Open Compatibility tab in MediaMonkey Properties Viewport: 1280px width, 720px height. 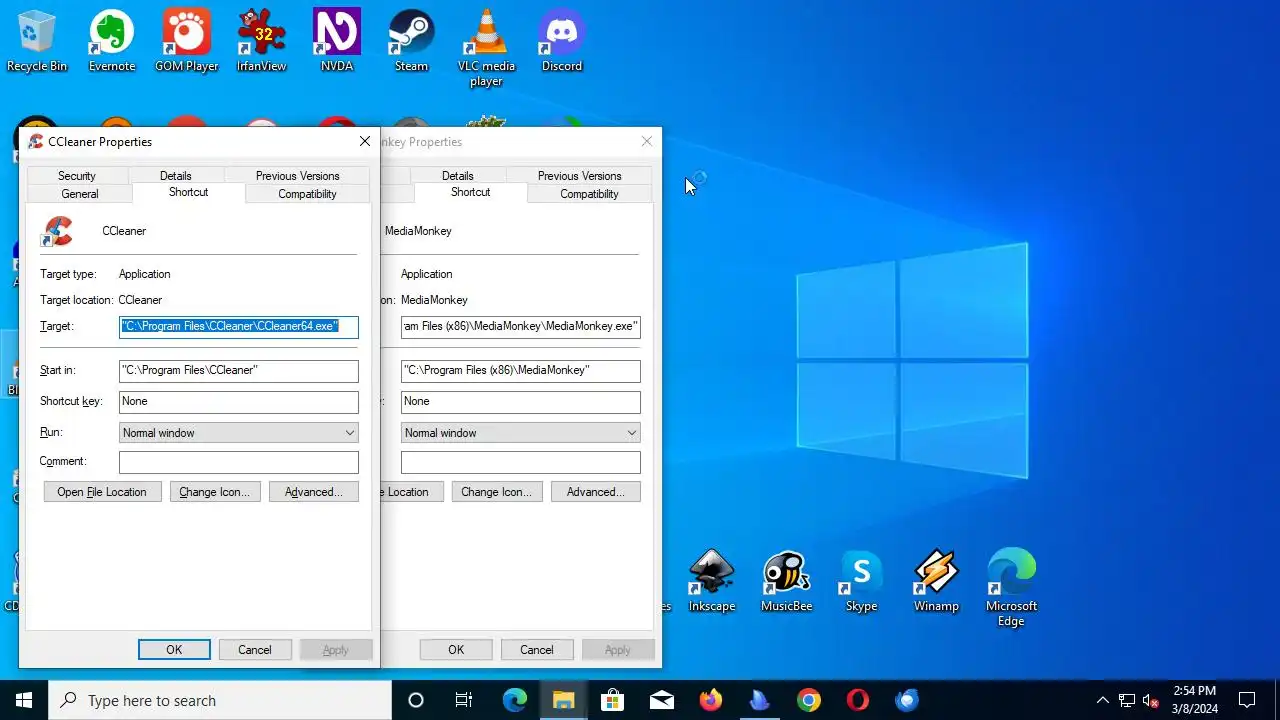click(590, 194)
